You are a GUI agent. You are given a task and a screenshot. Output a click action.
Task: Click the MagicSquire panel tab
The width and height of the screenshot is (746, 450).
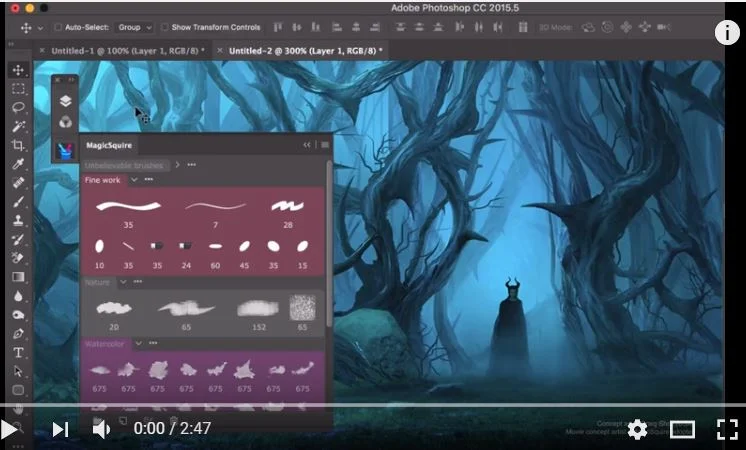click(109, 146)
